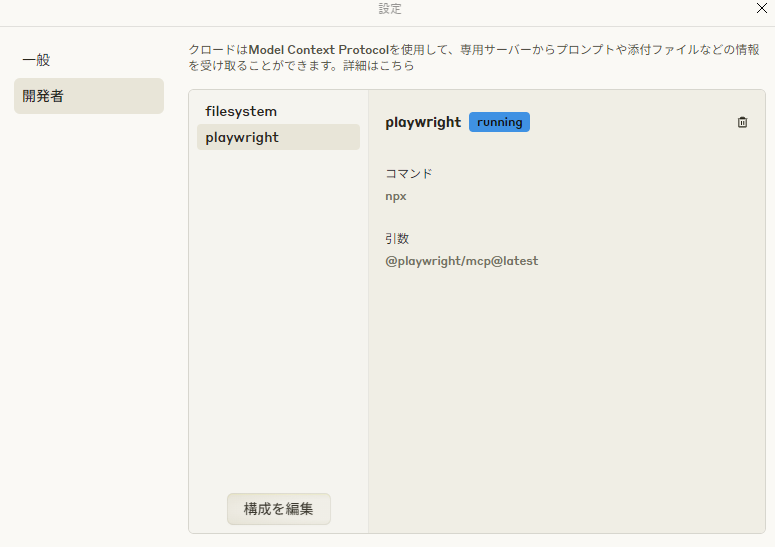
Task: Click the 構成を編集 button
Action: pyautogui.click(x=279, y=508)
